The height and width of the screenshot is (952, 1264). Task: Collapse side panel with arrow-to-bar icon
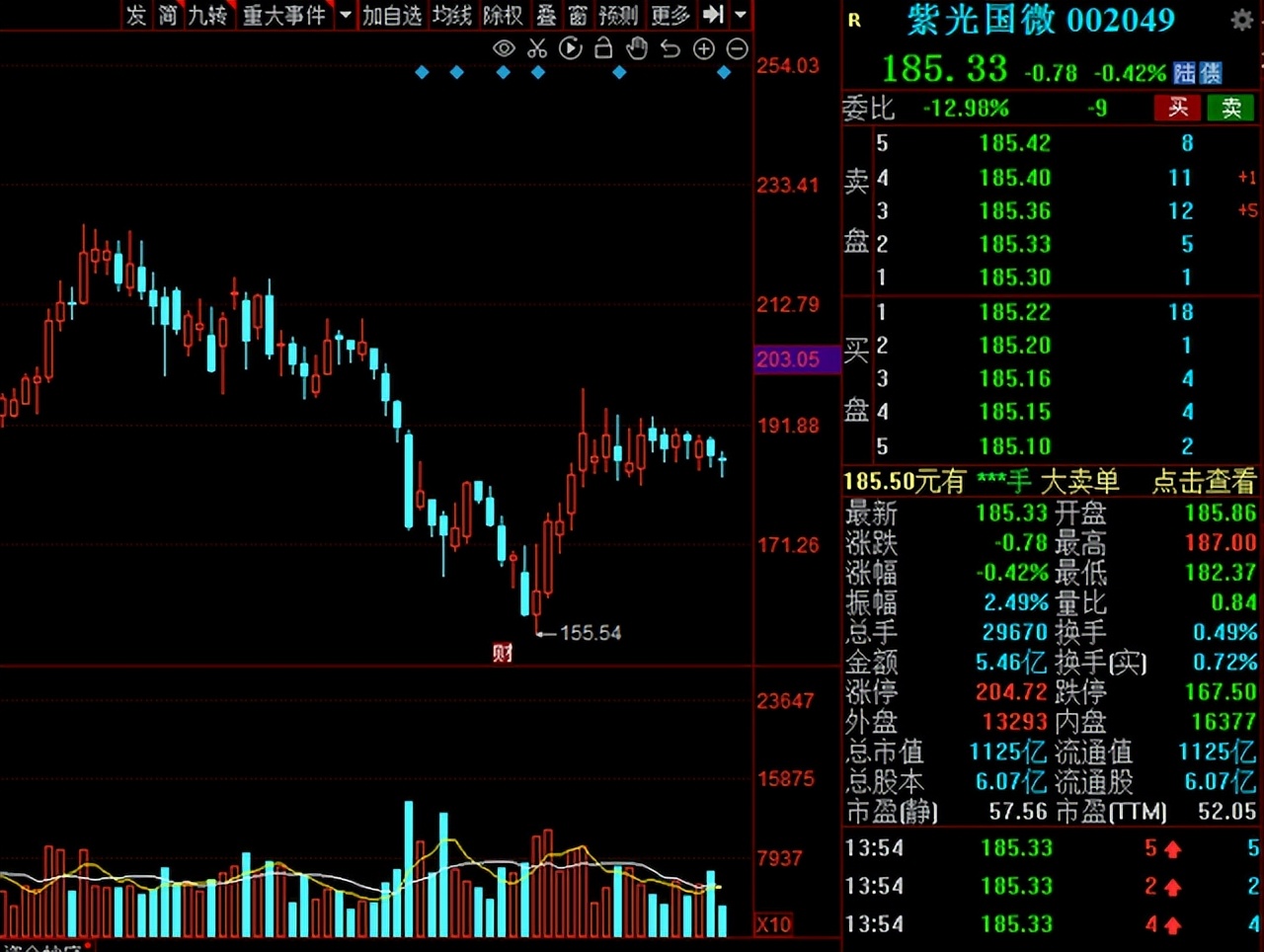coord(714,15)
